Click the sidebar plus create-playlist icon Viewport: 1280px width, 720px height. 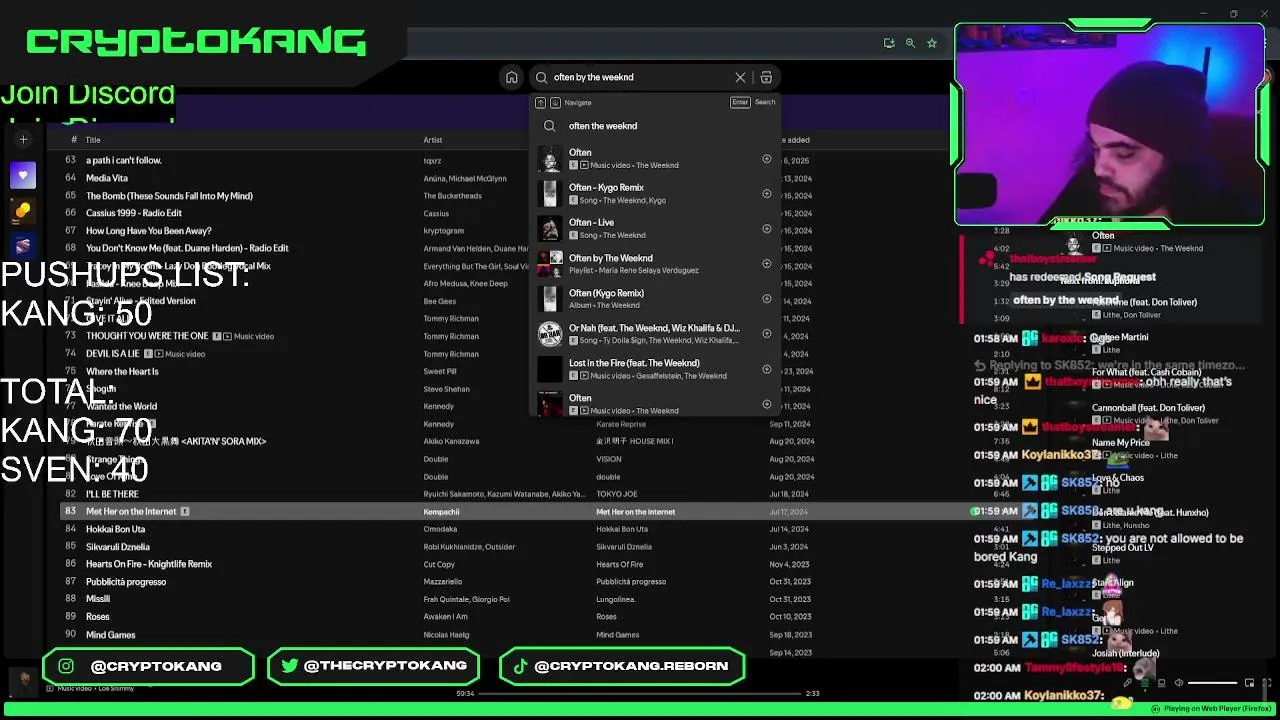[23, 140]
